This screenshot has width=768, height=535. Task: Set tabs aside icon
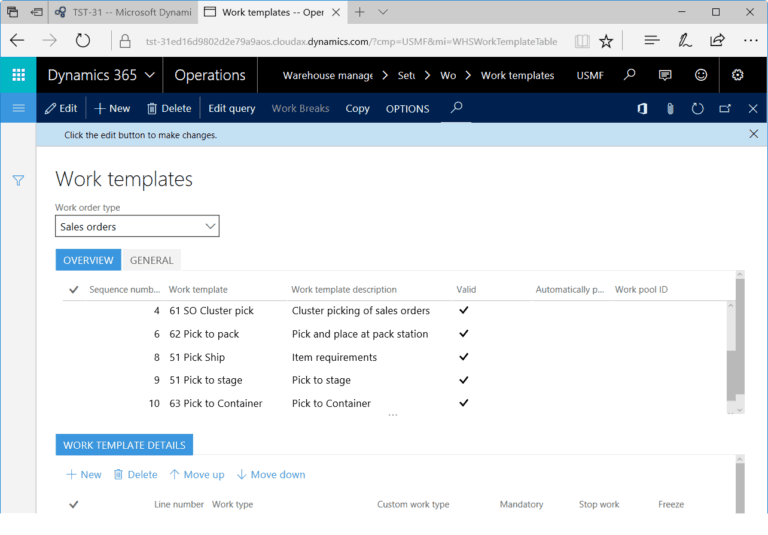36,12
